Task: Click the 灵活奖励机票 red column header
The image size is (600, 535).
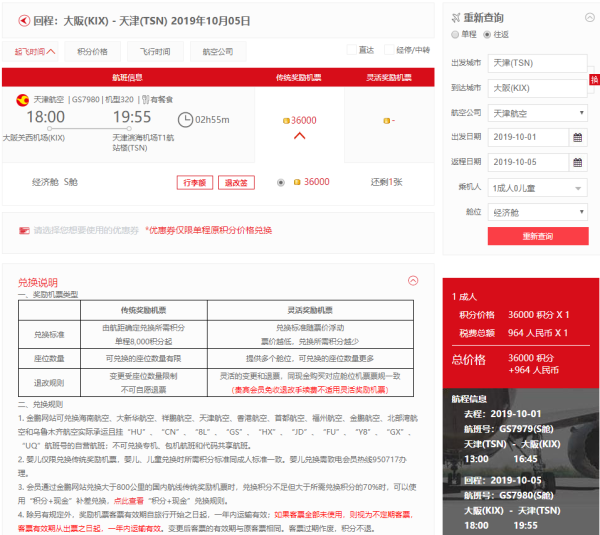Action: click(x=389, y=78)
